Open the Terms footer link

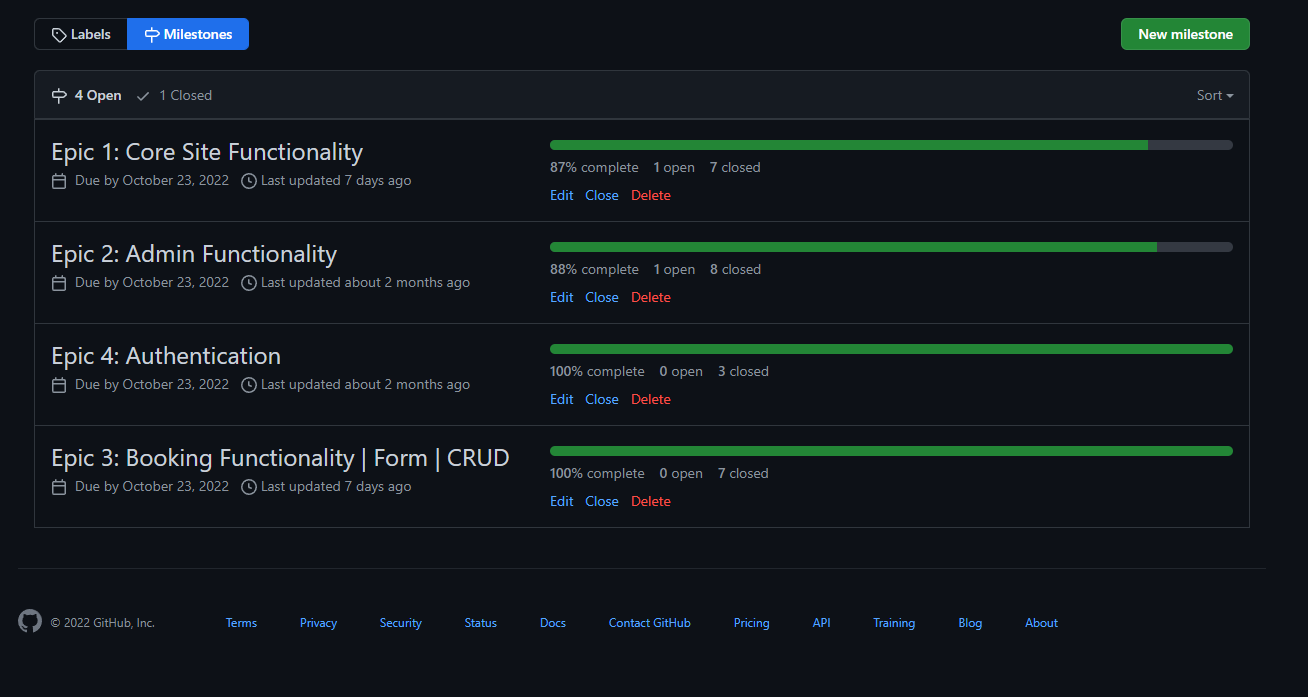coord(241,622)
